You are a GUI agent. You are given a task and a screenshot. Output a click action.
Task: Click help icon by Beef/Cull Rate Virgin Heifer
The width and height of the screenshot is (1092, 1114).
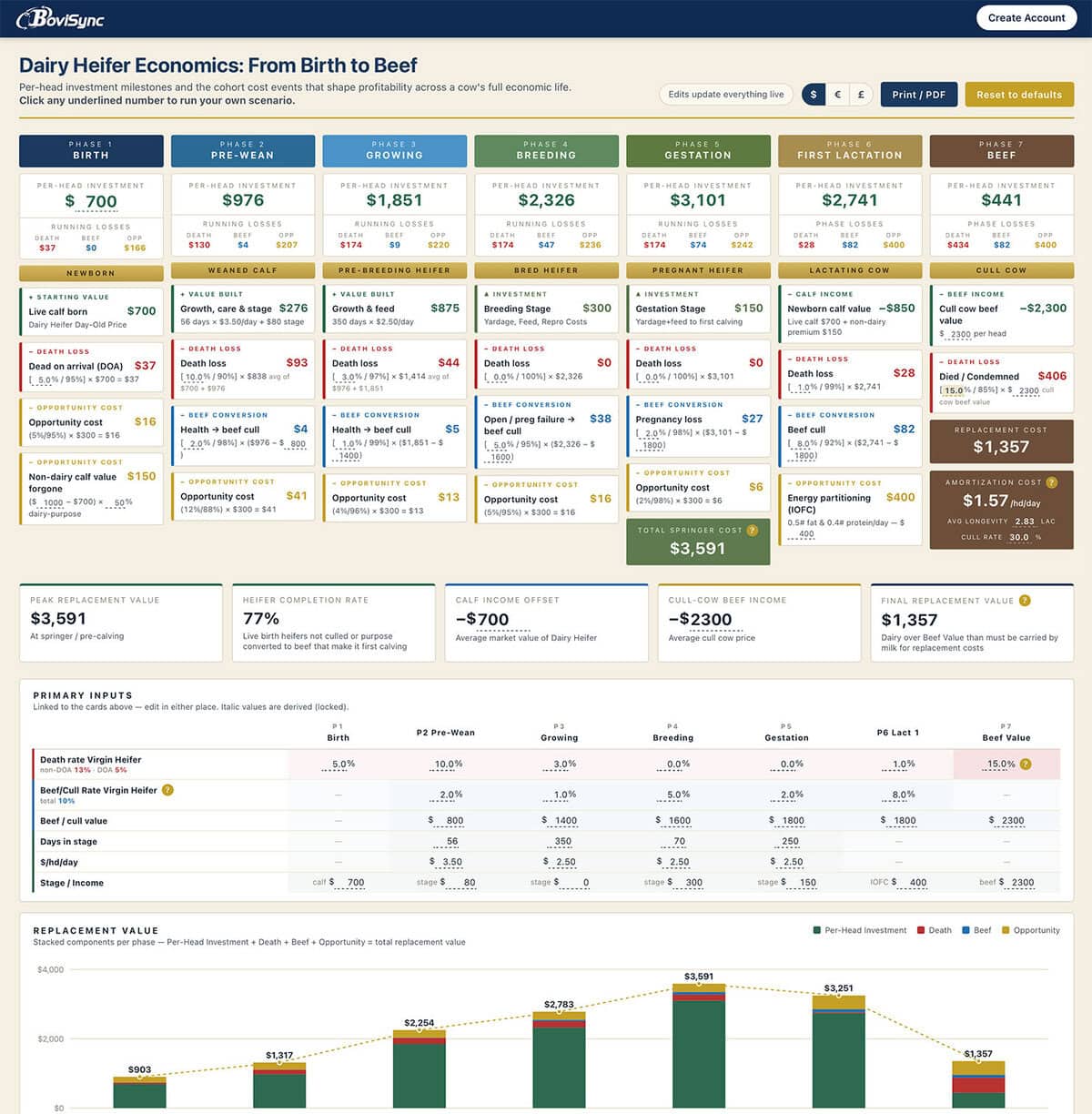[x=167, y=790]
